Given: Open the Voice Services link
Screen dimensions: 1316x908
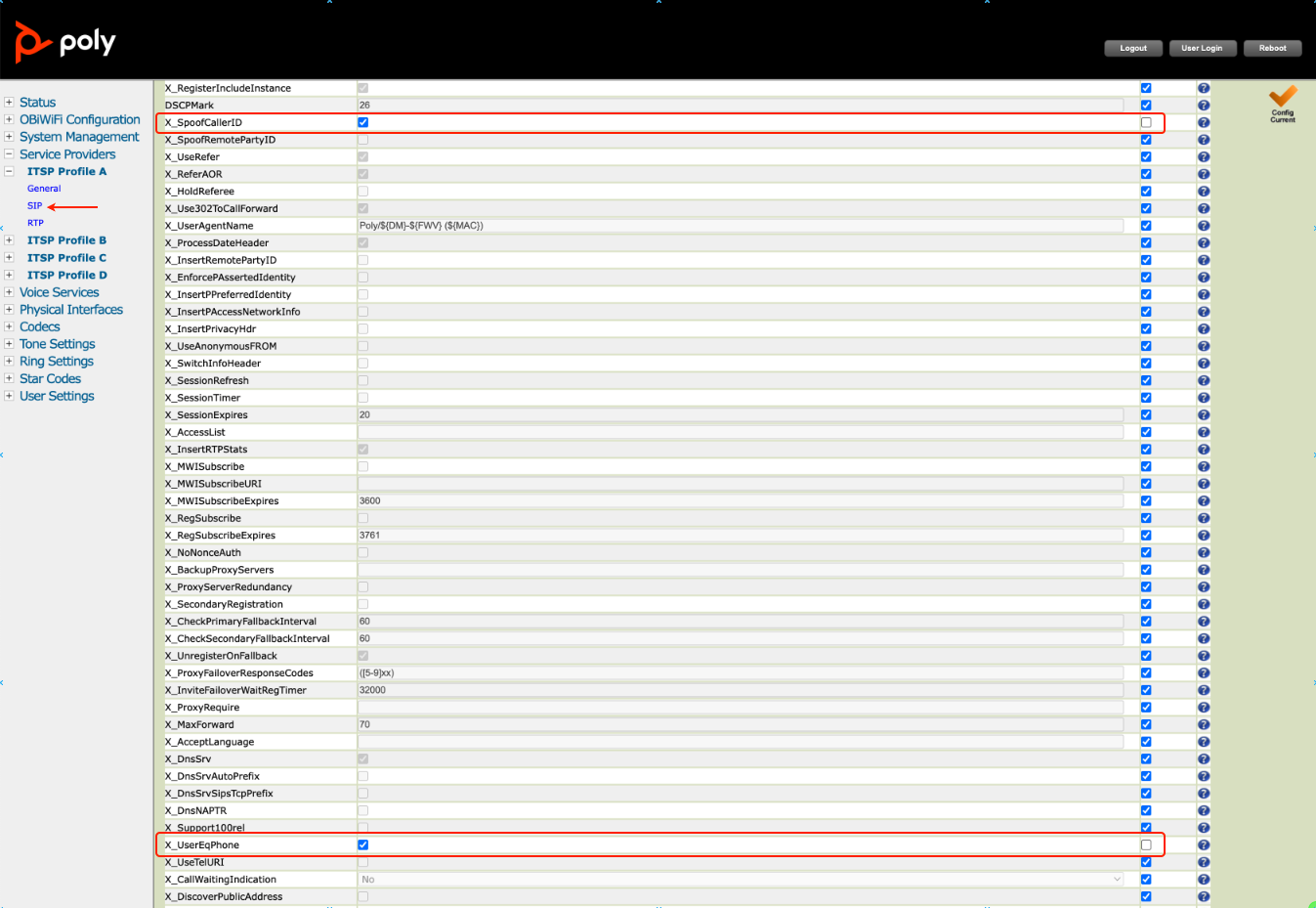Looking at the screenshot, I should [59, 292].
